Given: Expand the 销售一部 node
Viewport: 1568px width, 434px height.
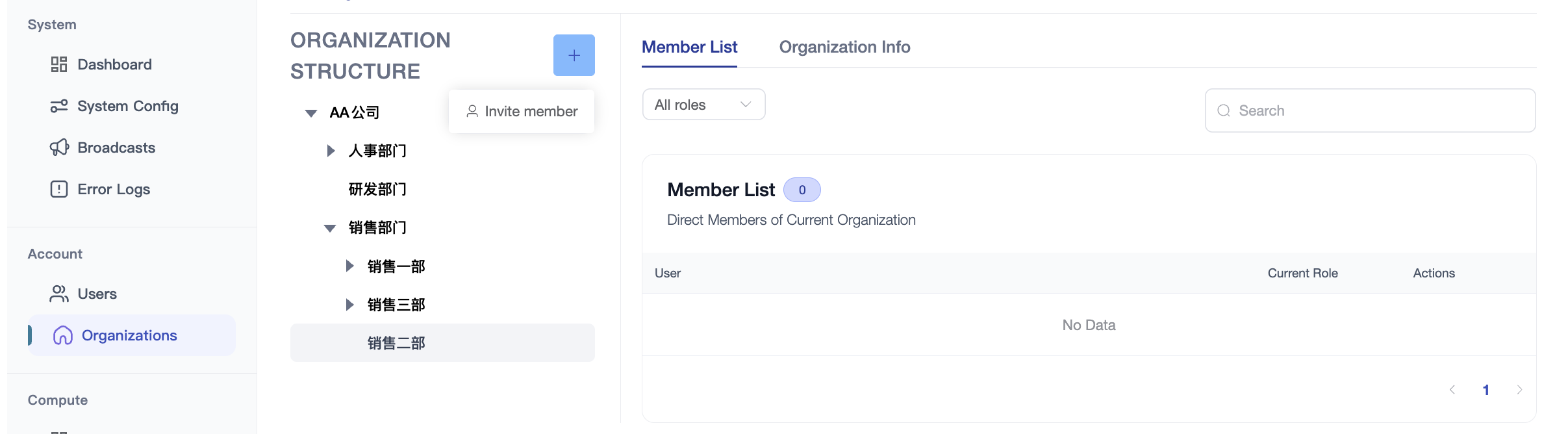Looking at the screenshot, I should point(349,266).
